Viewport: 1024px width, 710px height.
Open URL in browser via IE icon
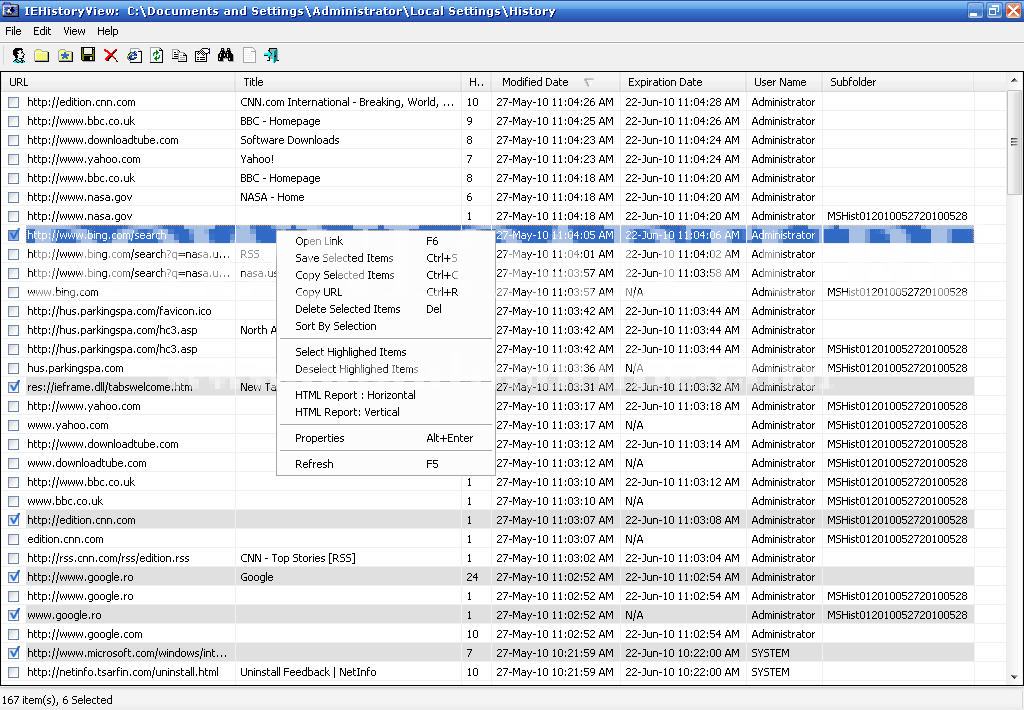pyautogui.click(x=133, y=56)
